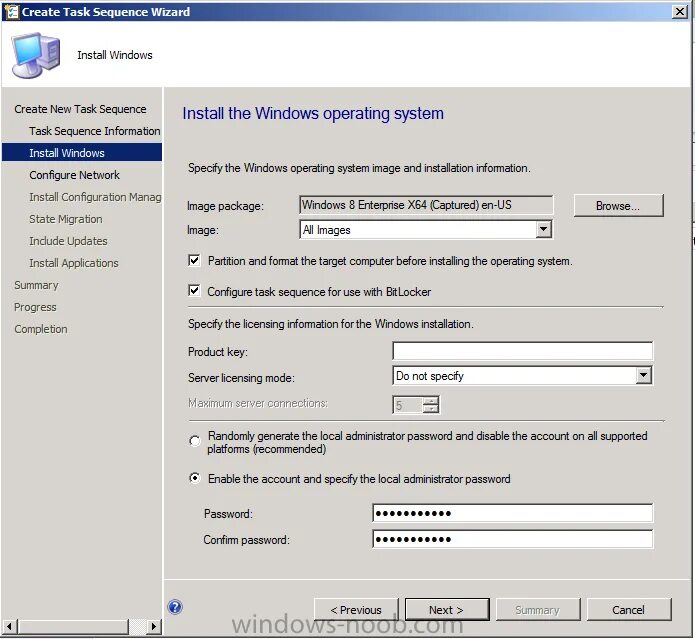Click the Browse... button for image package
The image size is (695, 639).
[x=618, y=206]
